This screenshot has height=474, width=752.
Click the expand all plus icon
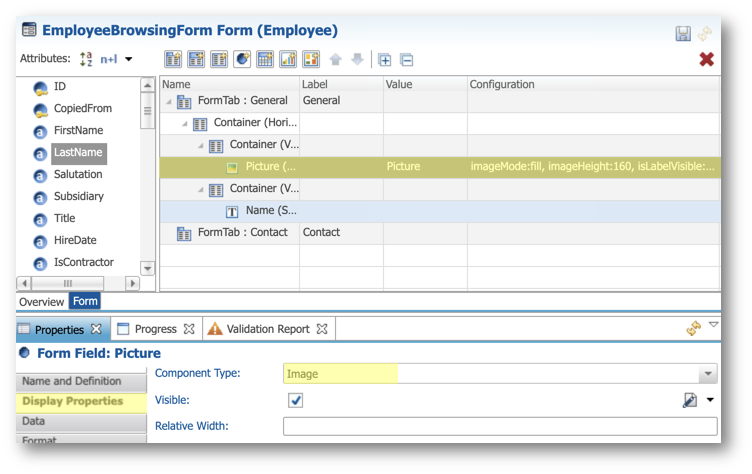point(385,59)
